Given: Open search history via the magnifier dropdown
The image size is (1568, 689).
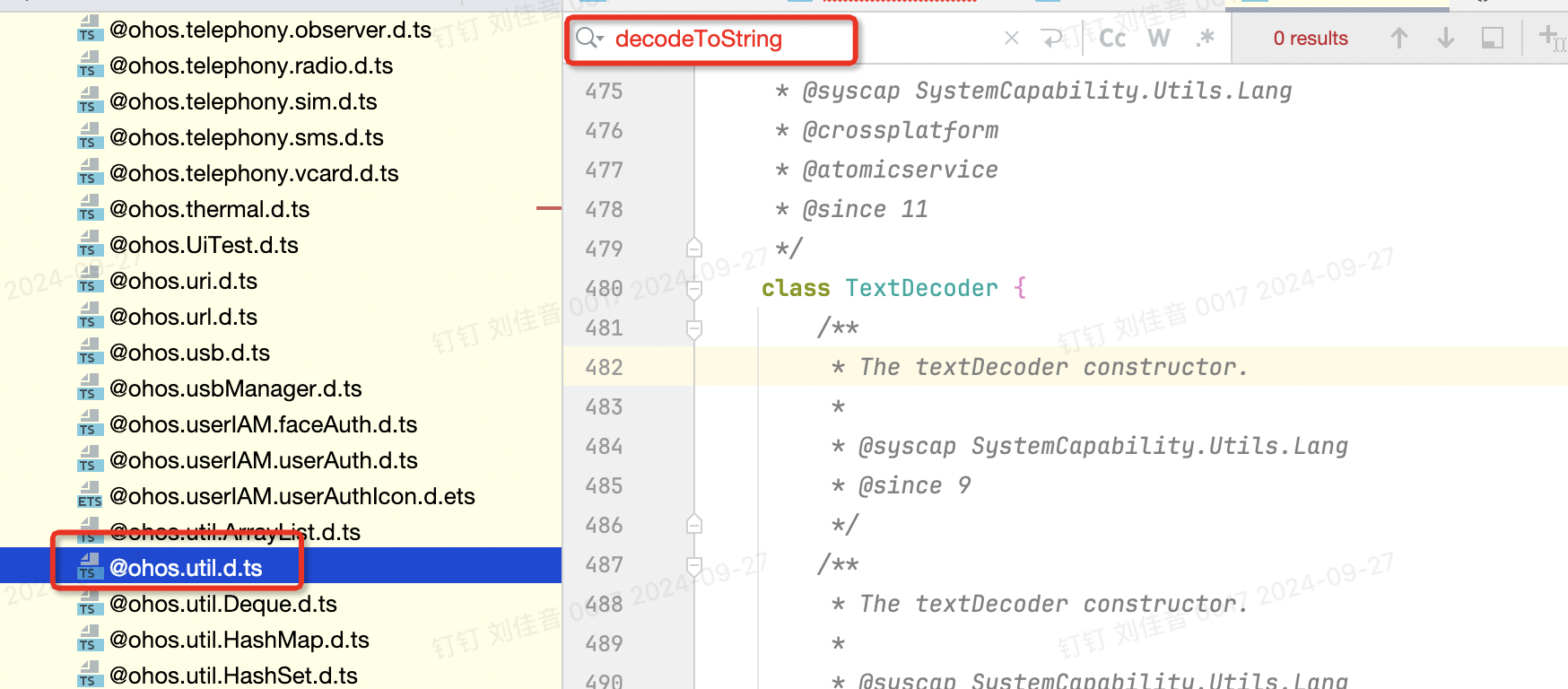Looking at the screenshot, I should (589, 39).
